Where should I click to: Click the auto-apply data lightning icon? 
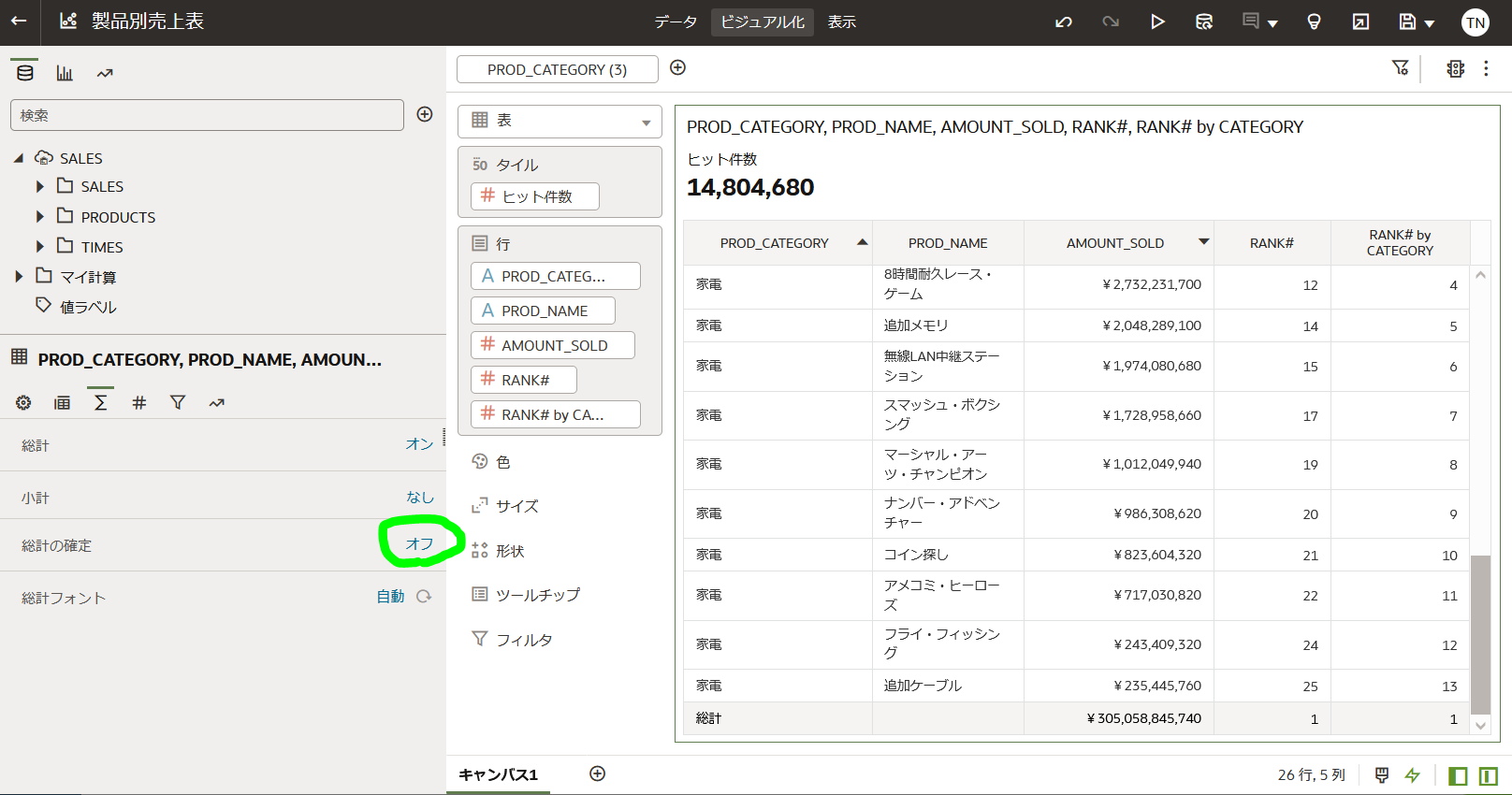tap(1413, 775)
